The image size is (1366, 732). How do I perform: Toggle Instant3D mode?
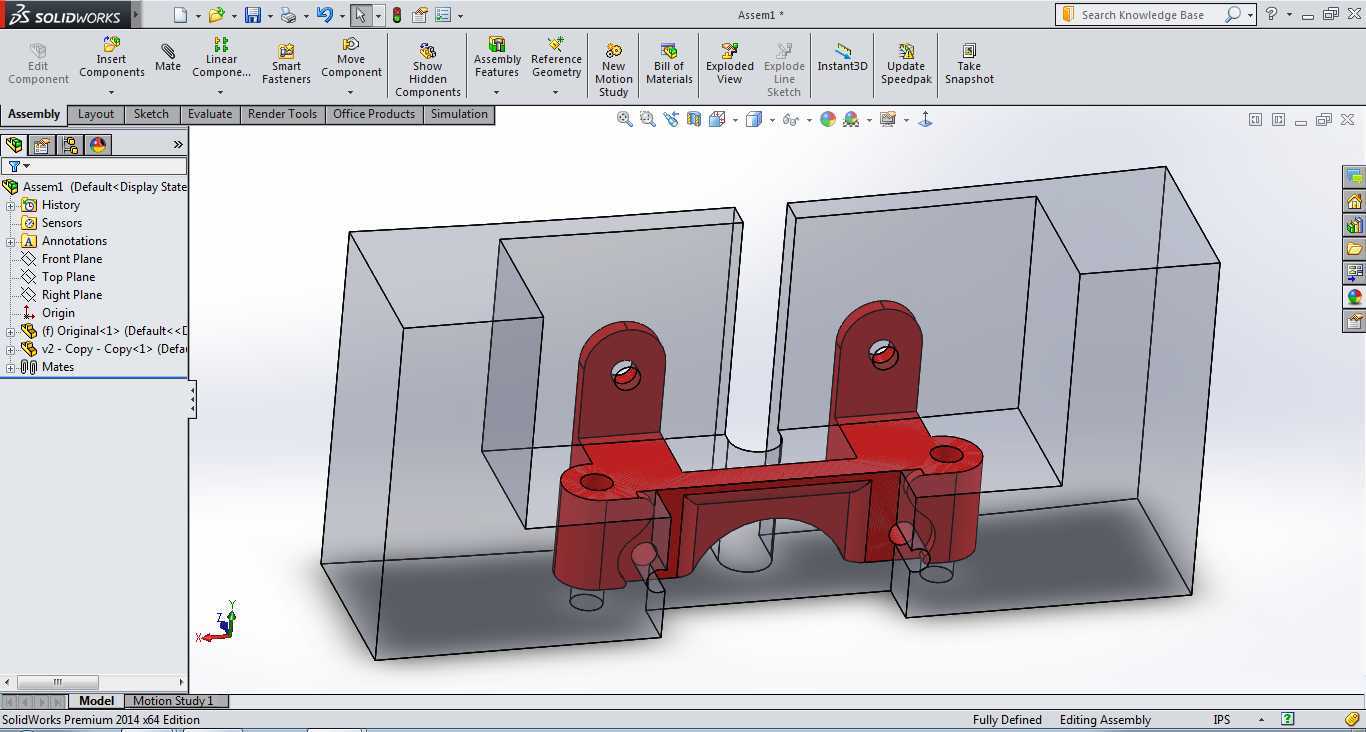click(x=842, y=58)
